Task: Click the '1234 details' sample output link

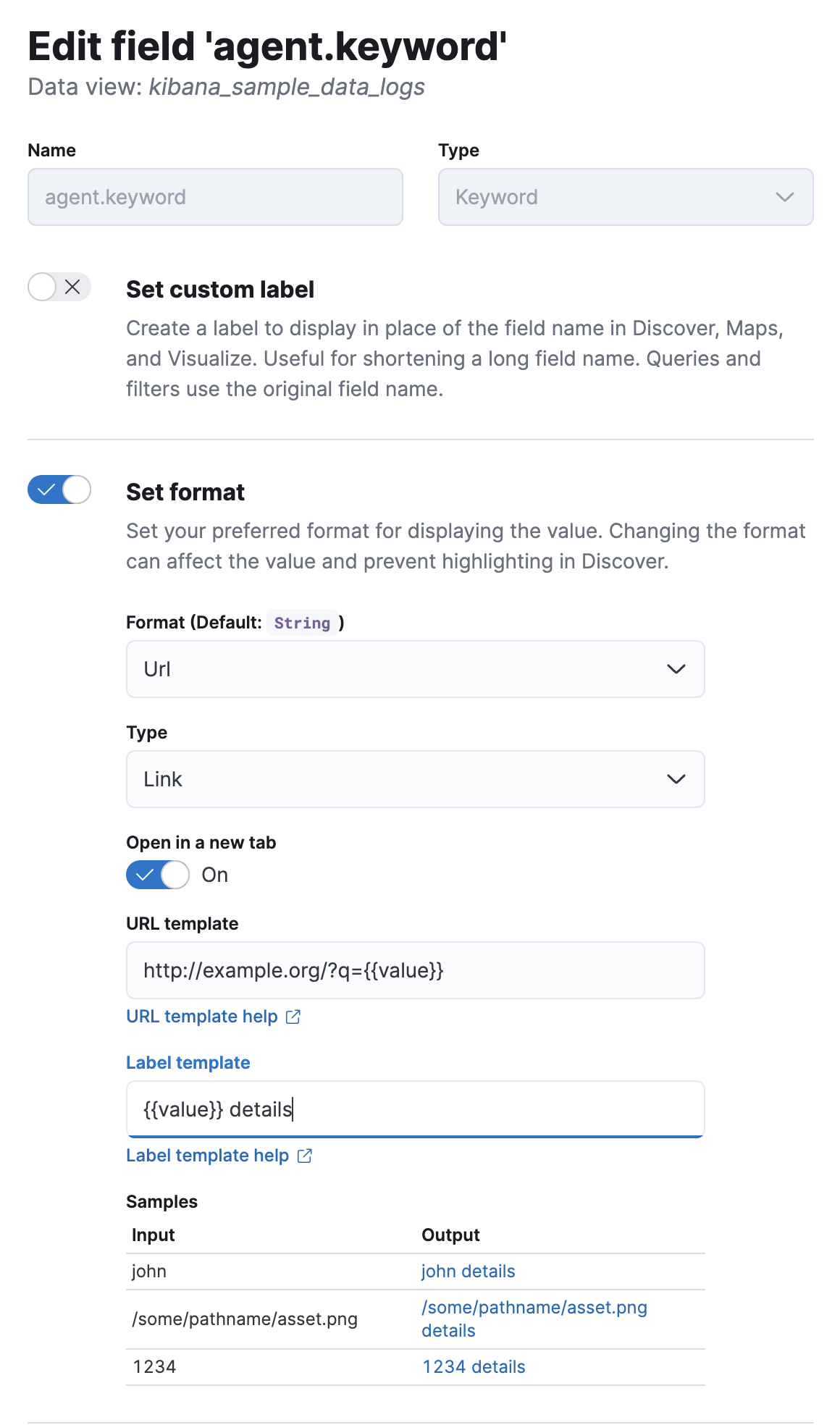Action: pos(473,1366)
